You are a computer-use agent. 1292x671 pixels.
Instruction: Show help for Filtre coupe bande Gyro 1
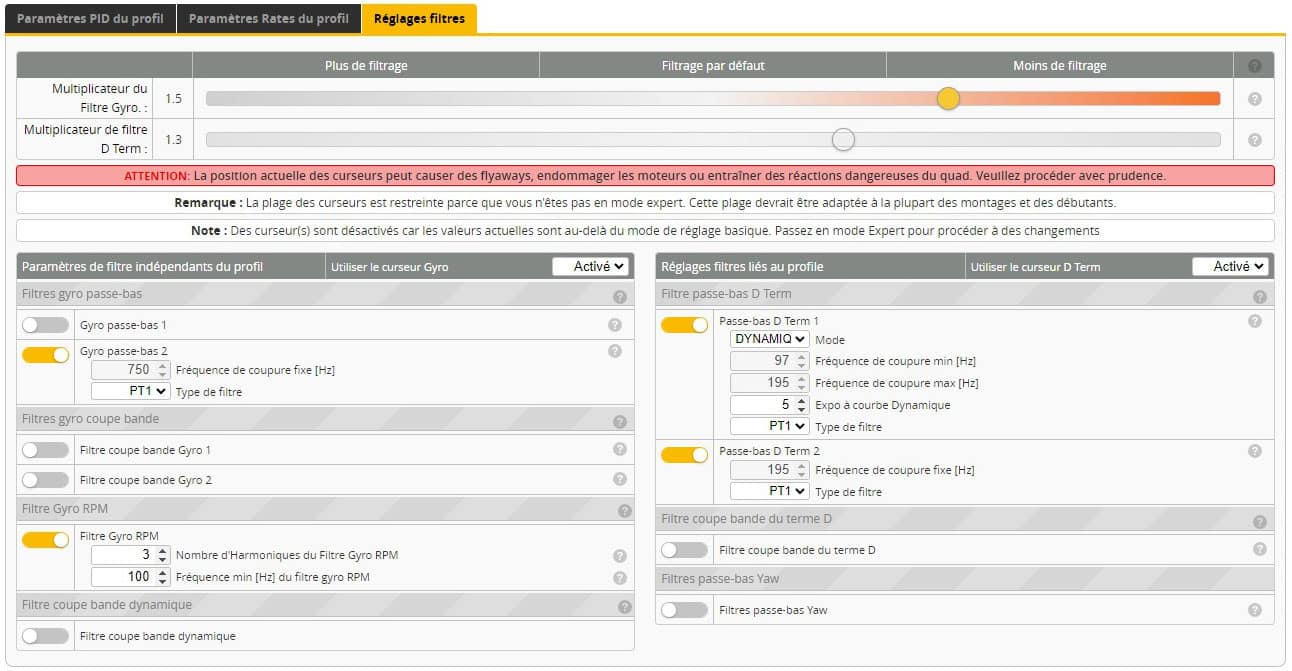pyautogui.click(x=619, y=450)
